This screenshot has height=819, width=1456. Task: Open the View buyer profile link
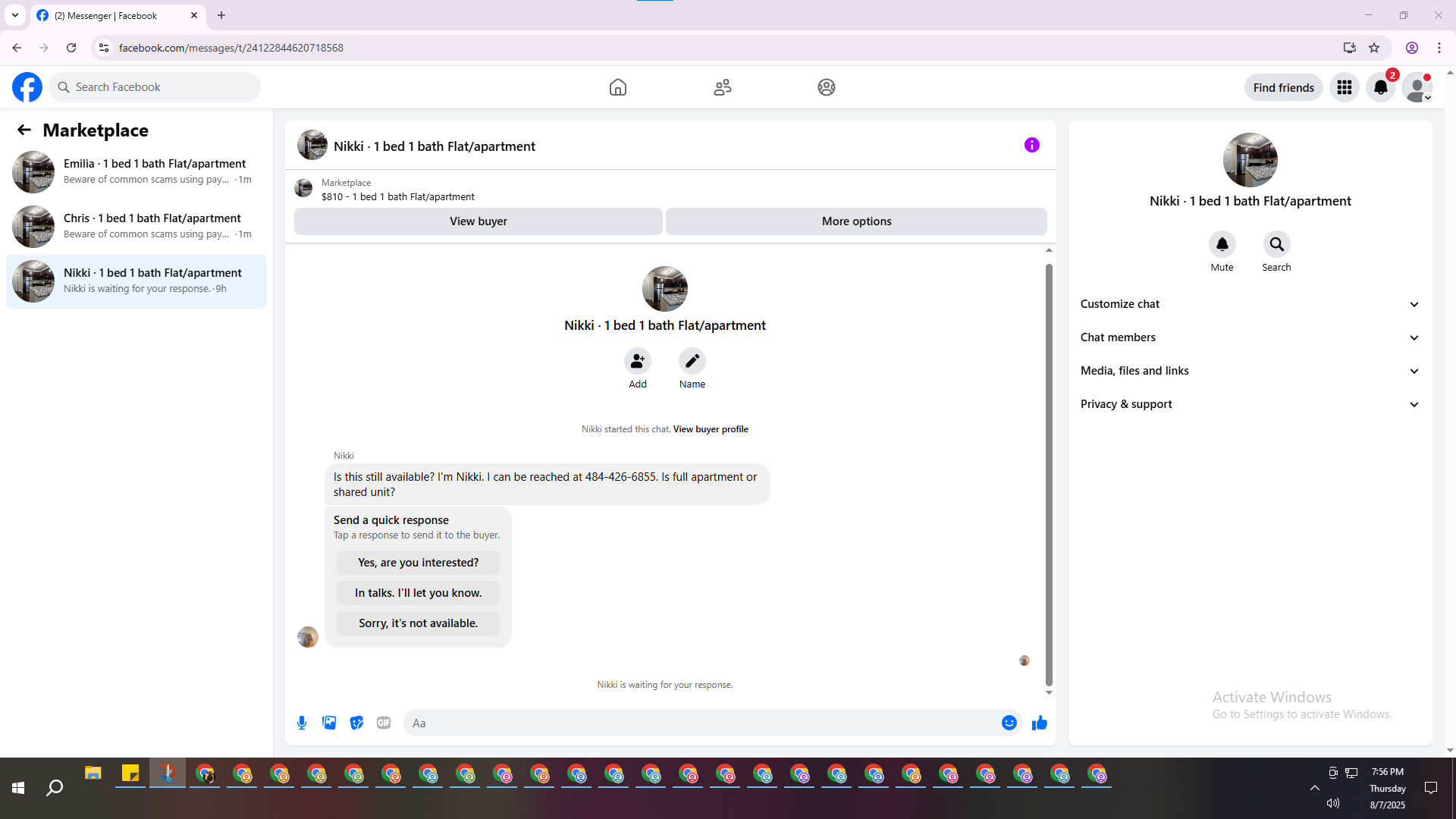pyautogui.click(x=711, y=429)
